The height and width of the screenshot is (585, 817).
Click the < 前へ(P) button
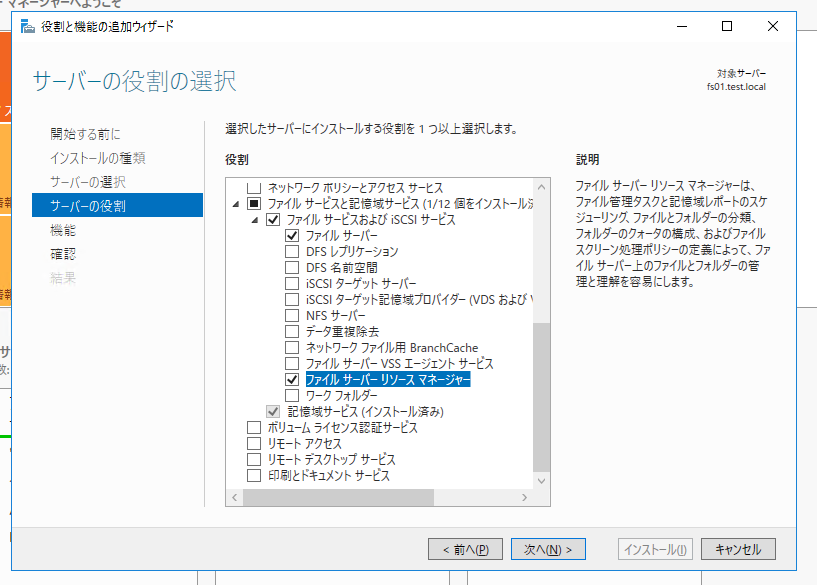pos(465,549)
